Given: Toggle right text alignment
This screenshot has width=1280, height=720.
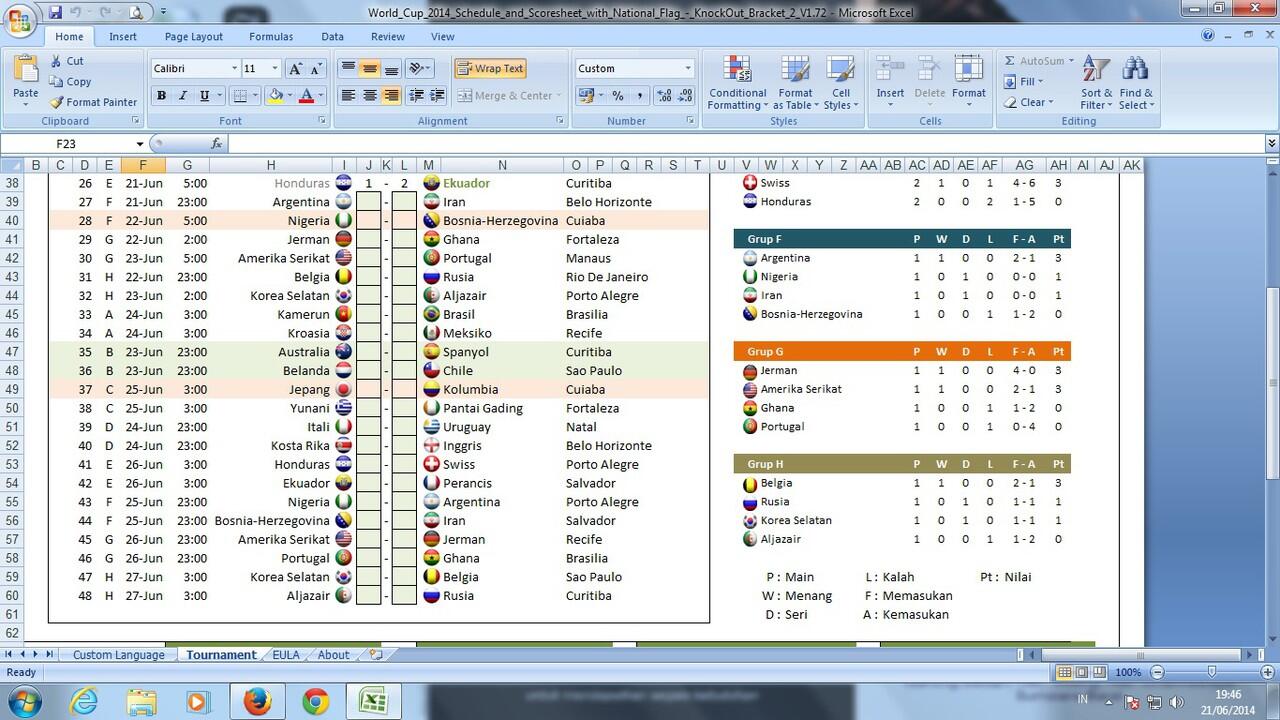Looking at the screenshot, I should point(391,96).
